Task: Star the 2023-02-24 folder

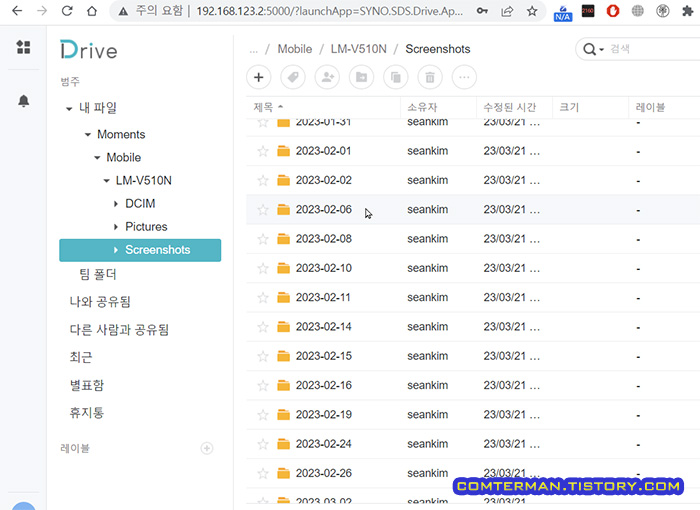Action: coord(263,444)
